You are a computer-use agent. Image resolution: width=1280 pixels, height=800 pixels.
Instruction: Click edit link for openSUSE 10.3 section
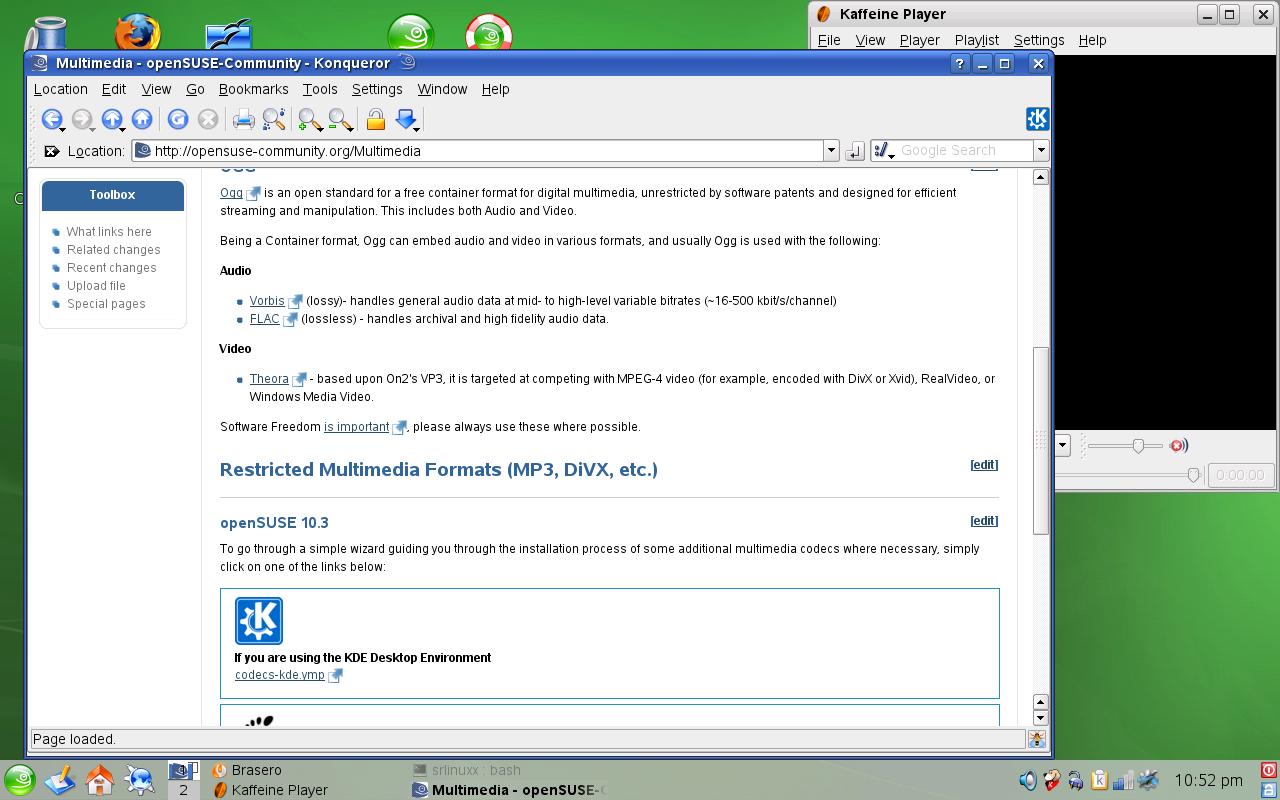[984, 521]
